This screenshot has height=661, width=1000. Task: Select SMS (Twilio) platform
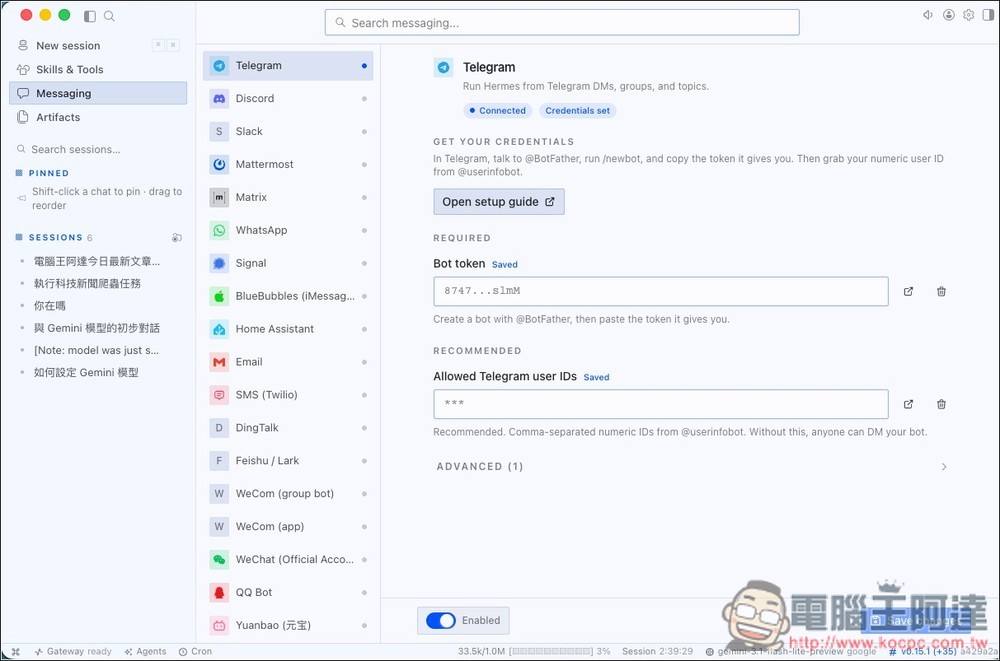tap(288, 394)
